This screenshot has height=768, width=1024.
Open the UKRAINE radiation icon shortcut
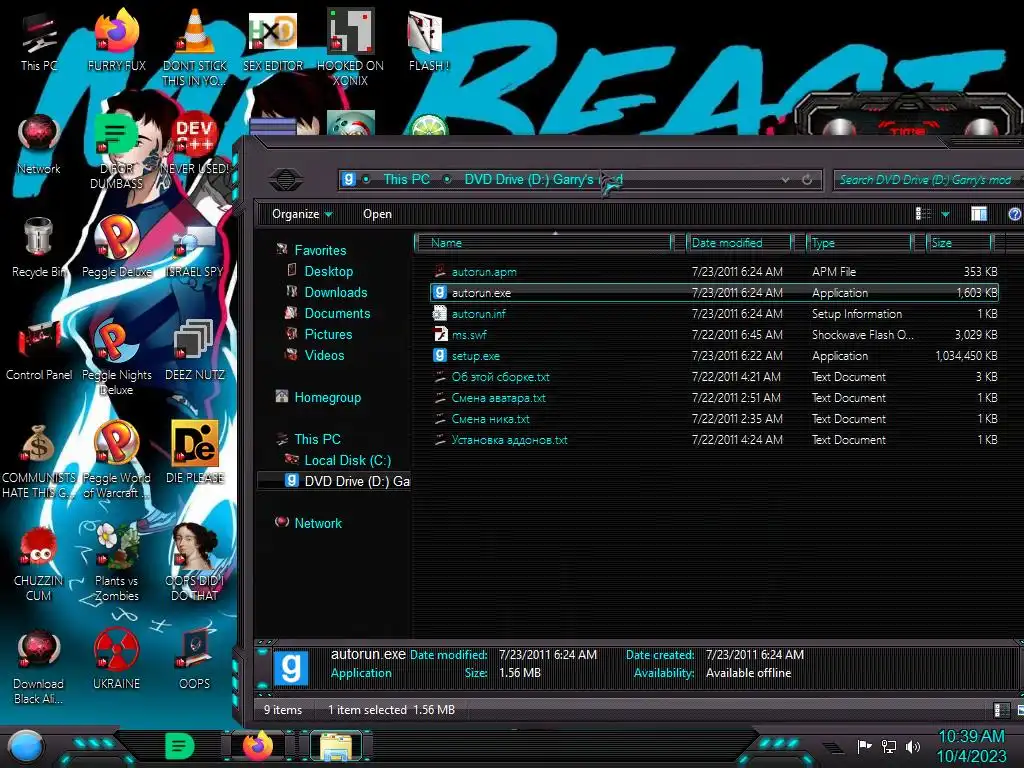click(116, 660)
